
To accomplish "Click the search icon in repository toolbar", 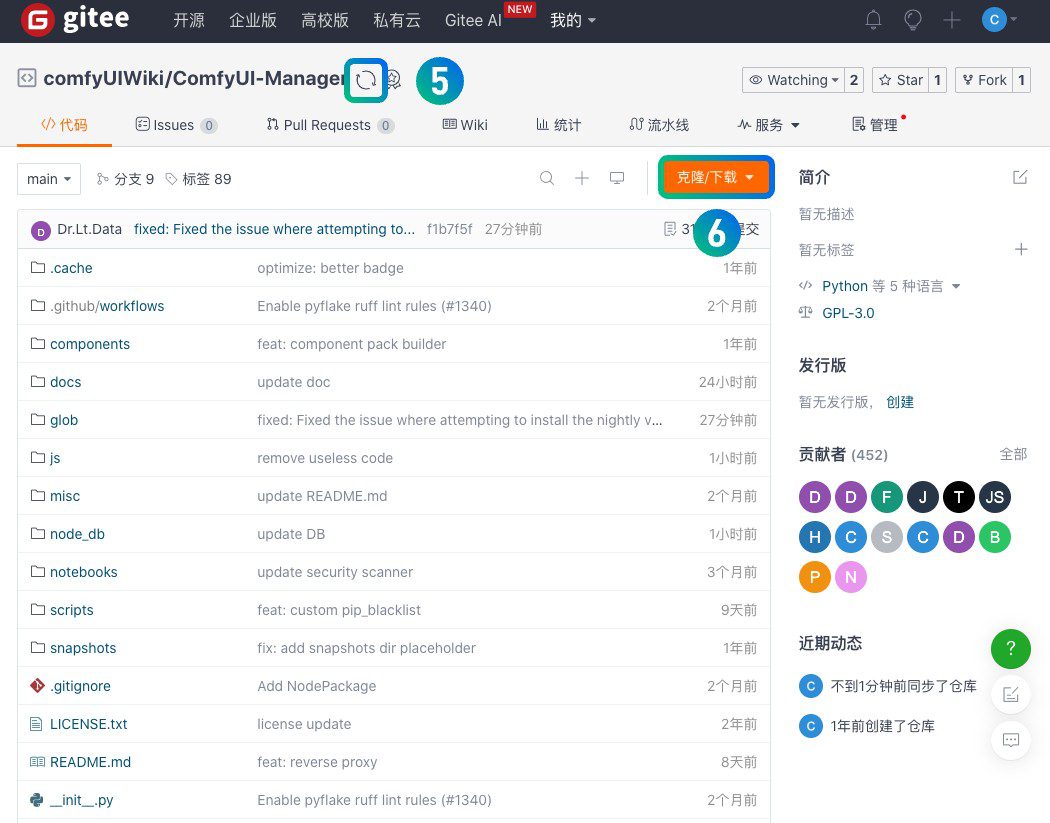I will tap(547, 178).
